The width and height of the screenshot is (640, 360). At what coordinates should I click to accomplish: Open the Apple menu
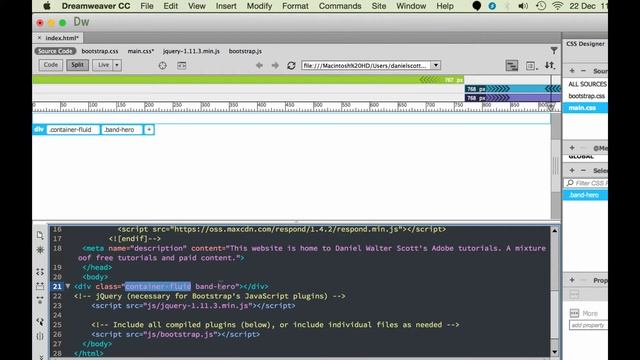[47, 6]
